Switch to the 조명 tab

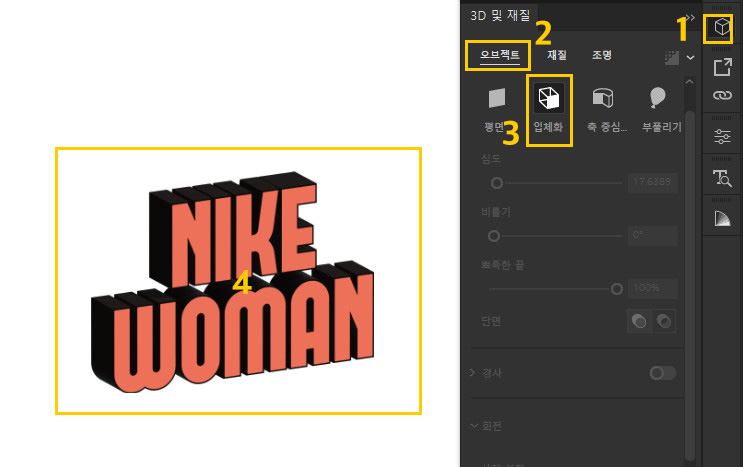[x=602, y=55]
